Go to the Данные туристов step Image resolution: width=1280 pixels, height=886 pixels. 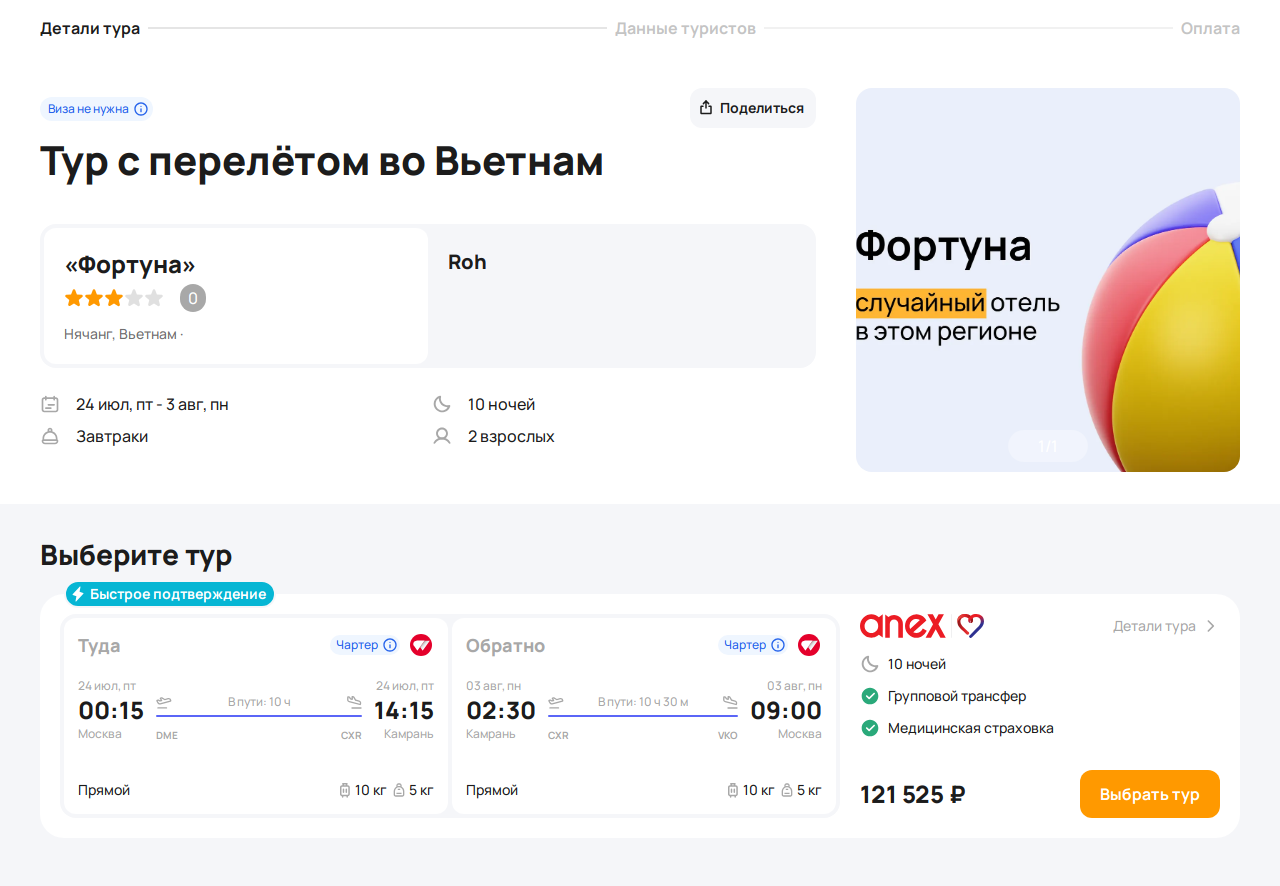tap(685, 28)
